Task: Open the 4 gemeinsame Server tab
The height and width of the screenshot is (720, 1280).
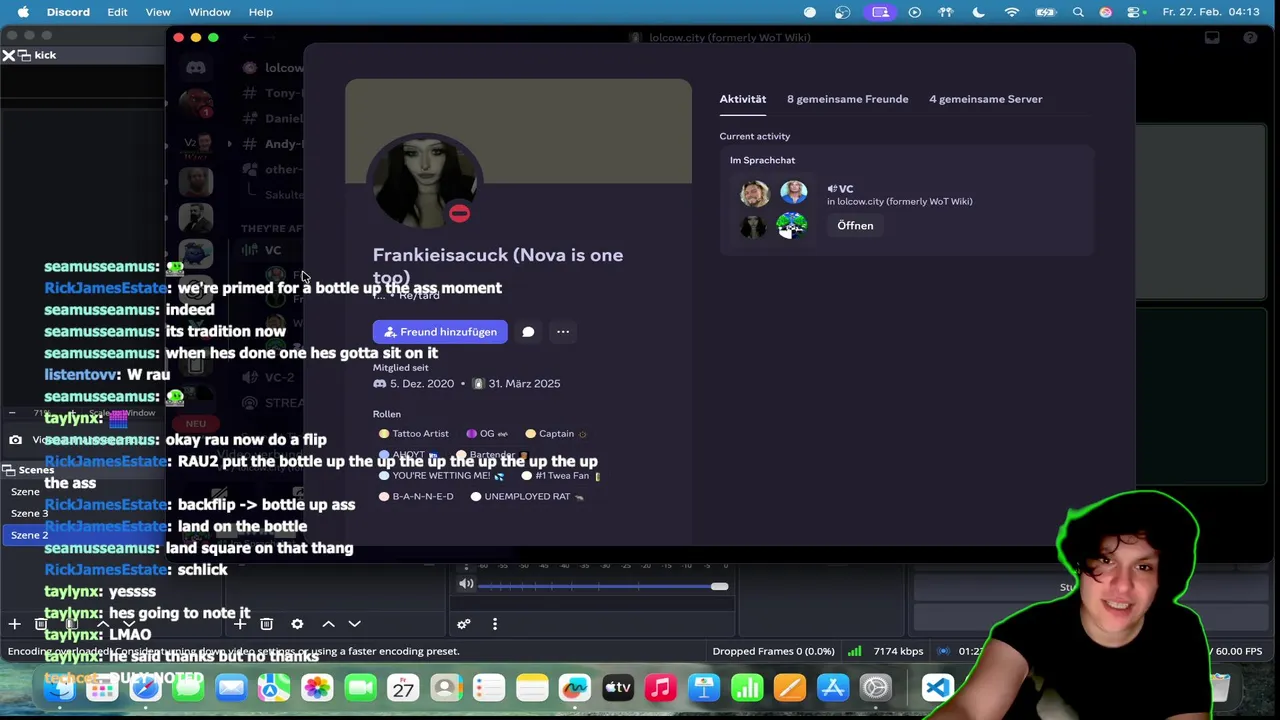Action: 986,99
